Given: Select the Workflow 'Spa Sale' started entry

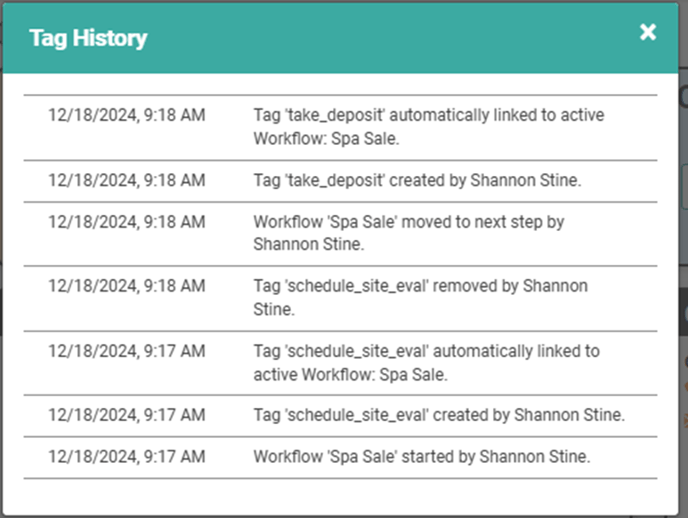Looking at the screenshot, I should tap(340, 457).
